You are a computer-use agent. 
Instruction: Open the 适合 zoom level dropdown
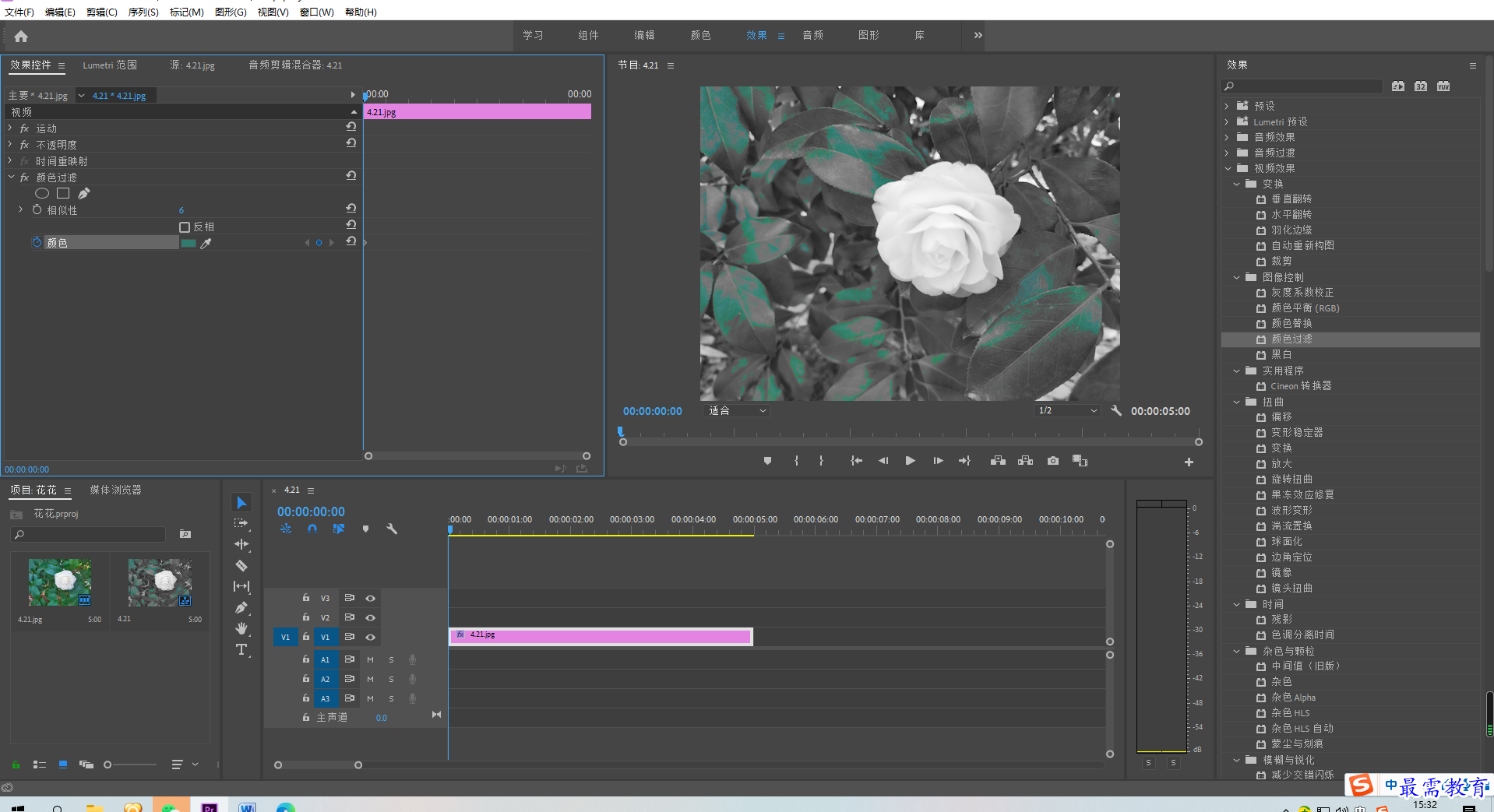point(736,410)
